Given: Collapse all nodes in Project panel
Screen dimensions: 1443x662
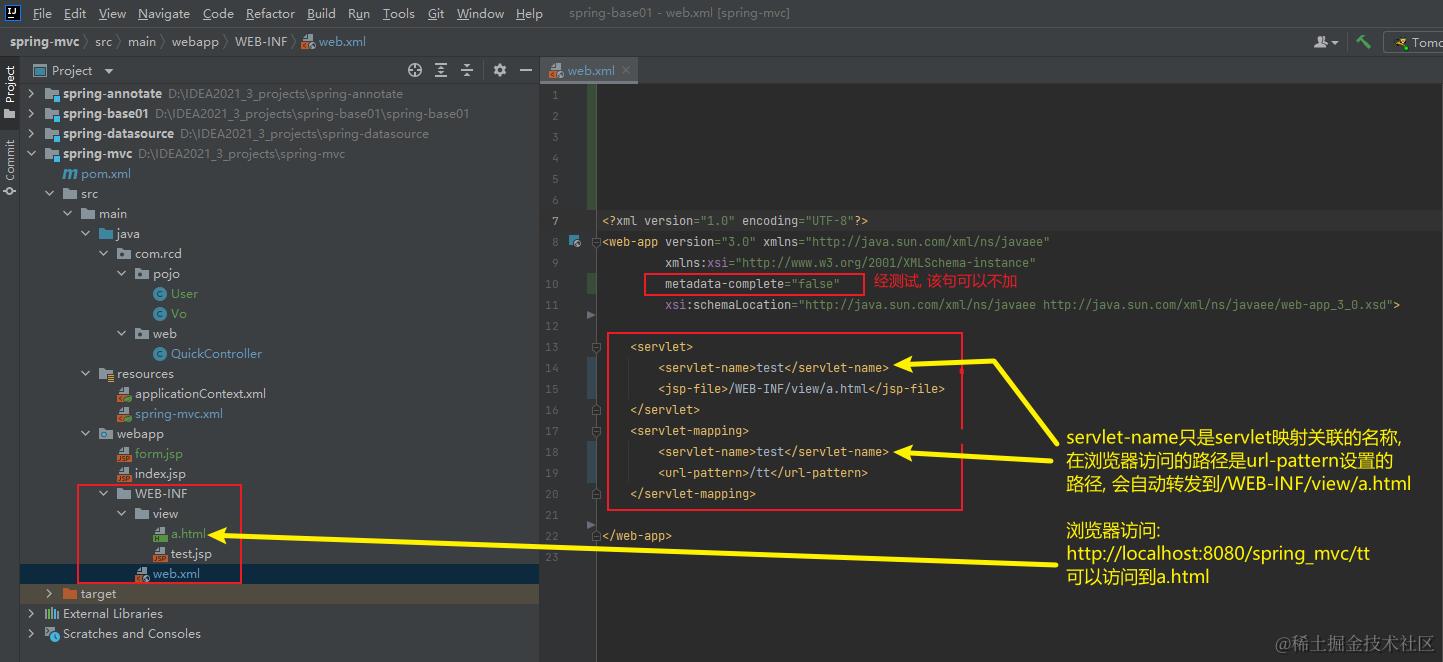Looking at the screenshot, I should pos(467,70).
